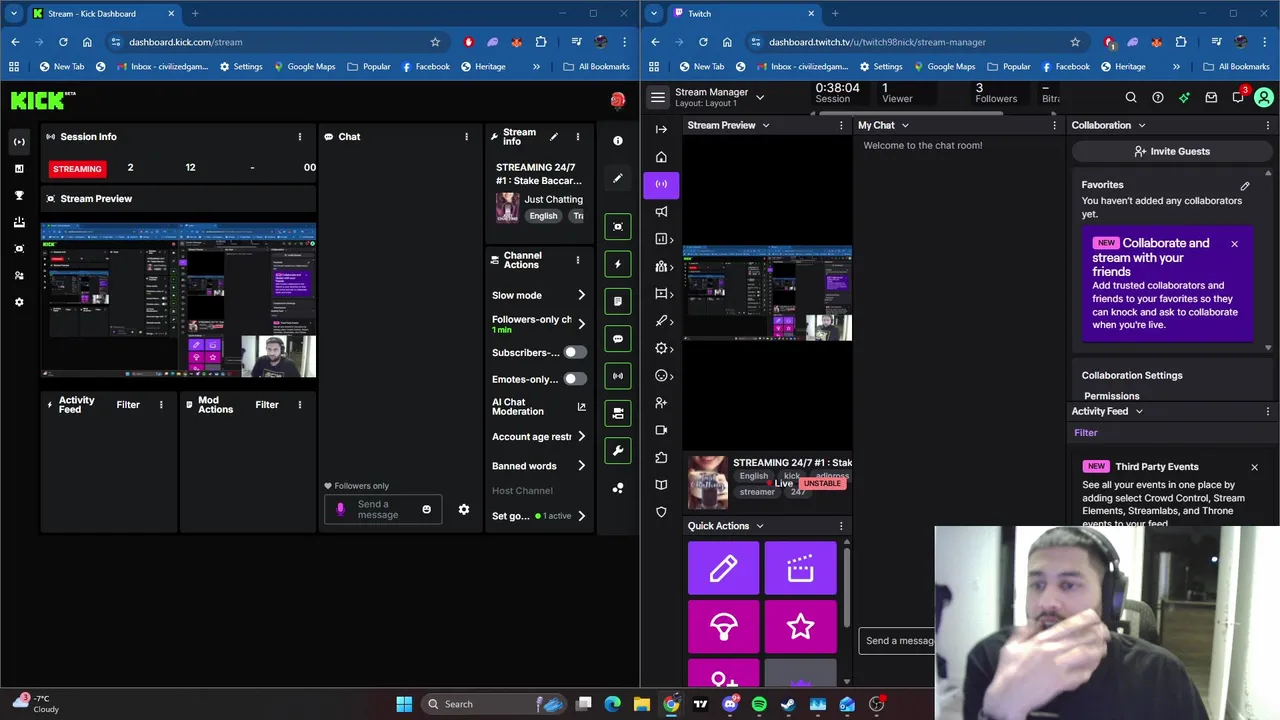Click Kick address bar dashboard.kick.com/stream
This screenshot has height=720, width=1280.
click(270, 42)
